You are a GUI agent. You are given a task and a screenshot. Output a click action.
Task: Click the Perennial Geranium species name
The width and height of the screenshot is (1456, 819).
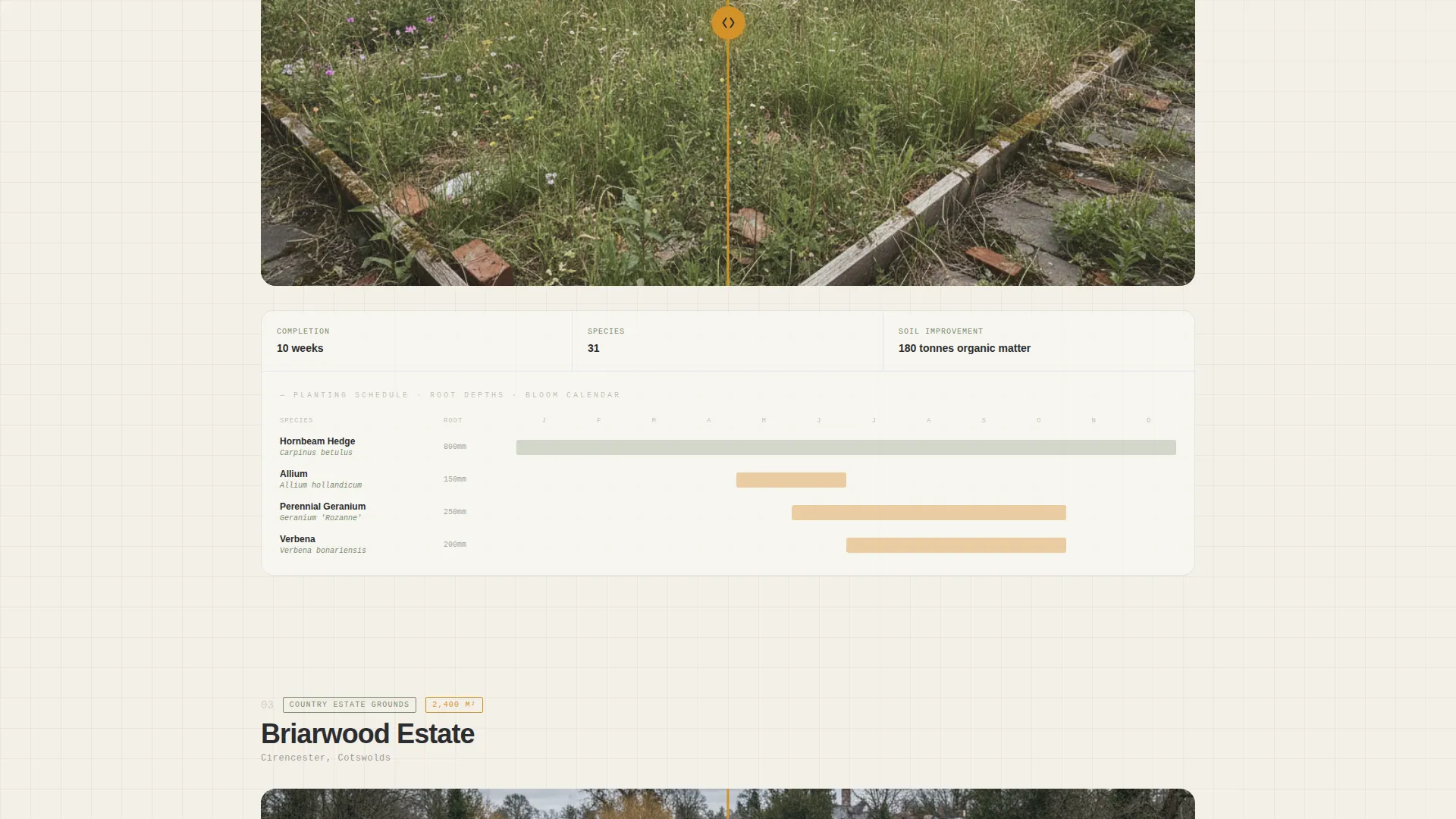(322, 507)
